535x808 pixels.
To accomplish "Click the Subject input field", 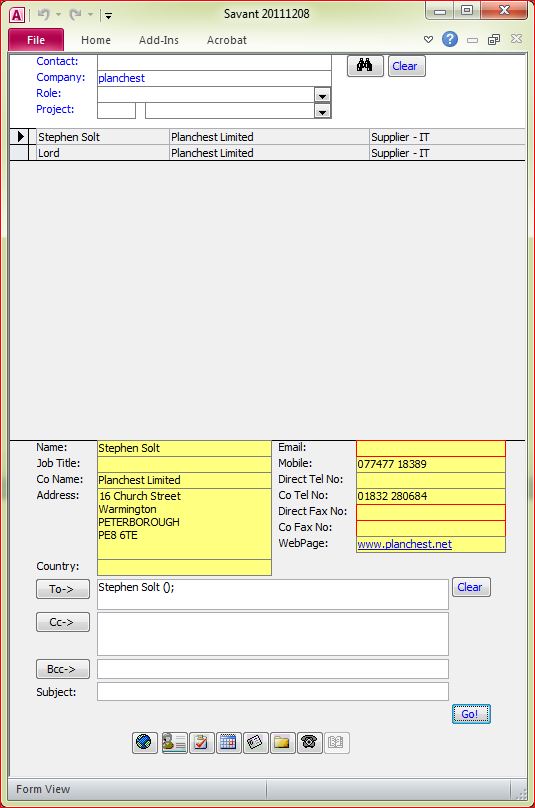I will (273, 692).
